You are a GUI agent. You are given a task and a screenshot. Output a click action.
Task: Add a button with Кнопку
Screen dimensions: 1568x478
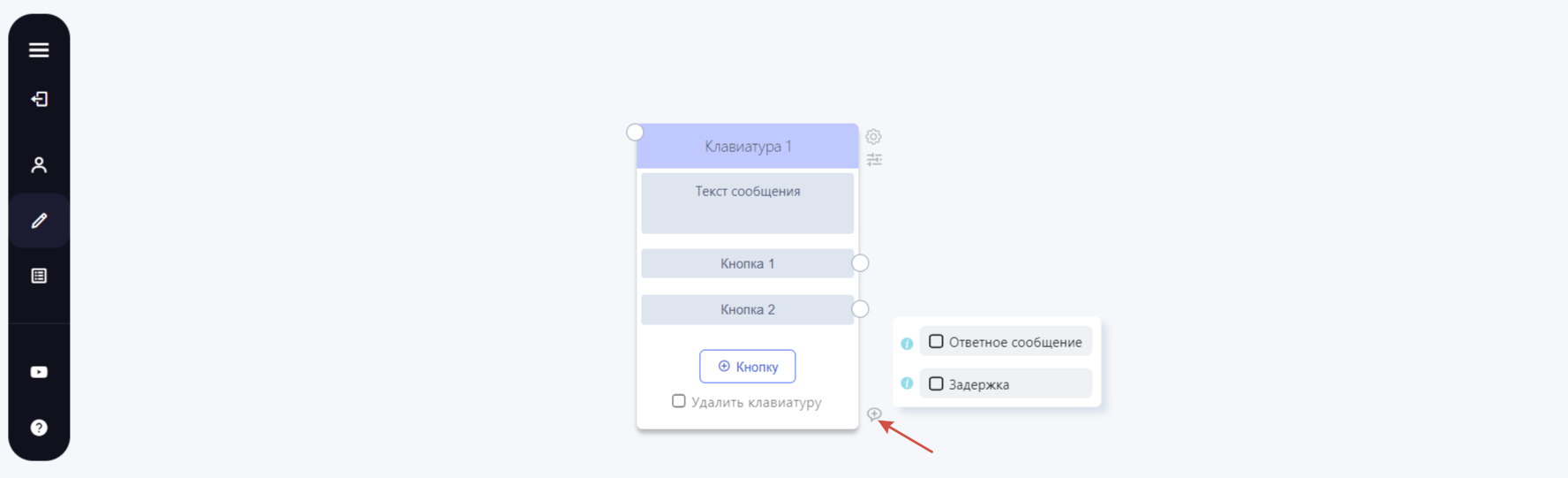coord(747,367)
